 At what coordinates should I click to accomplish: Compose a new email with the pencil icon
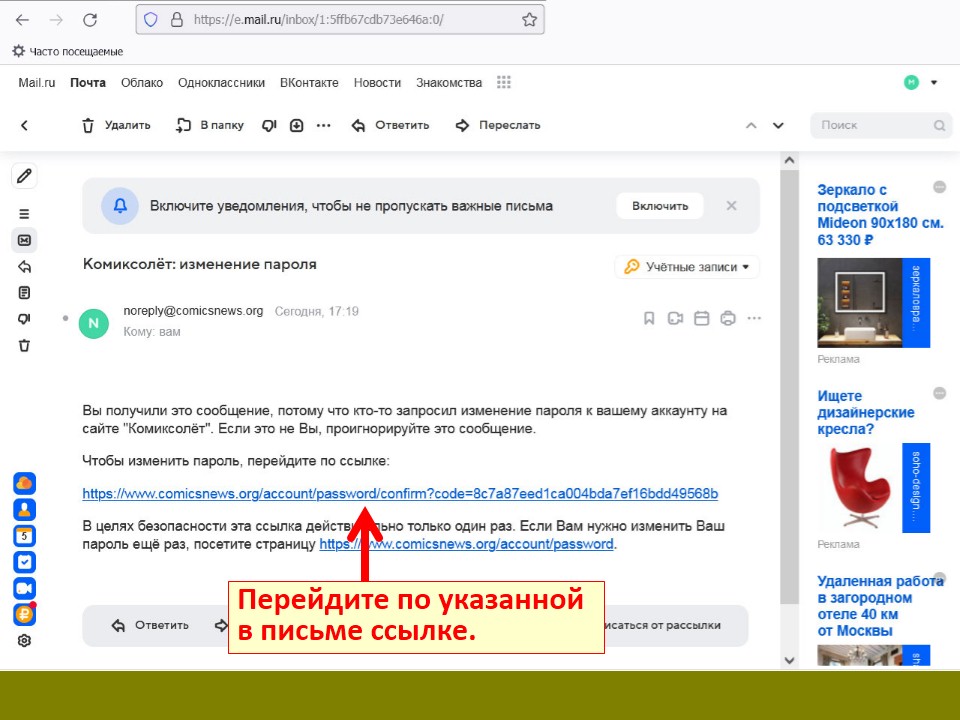point(24,176)
